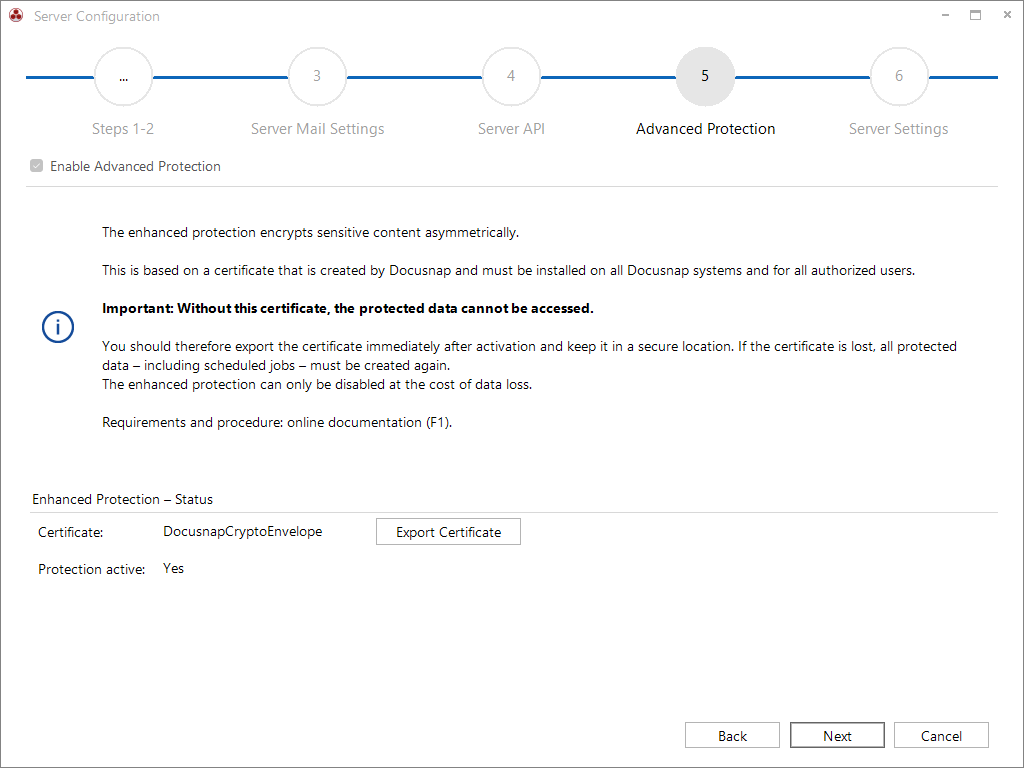1024x768 pixels.
Task: Go to Steps 1-2 wizard circle
Action: coord(123,76)
